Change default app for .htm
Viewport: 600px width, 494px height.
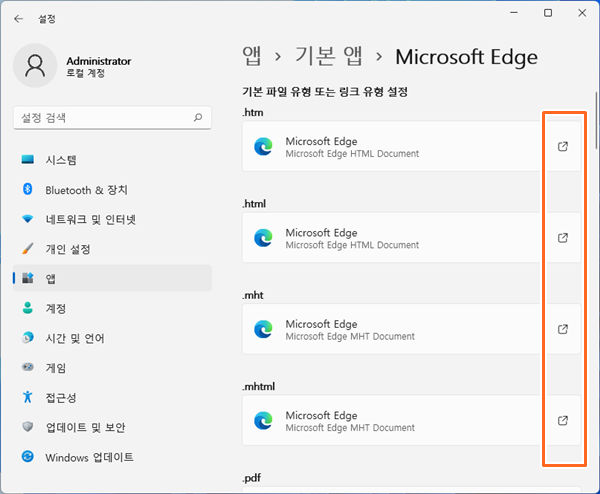[x=412, y=147]
